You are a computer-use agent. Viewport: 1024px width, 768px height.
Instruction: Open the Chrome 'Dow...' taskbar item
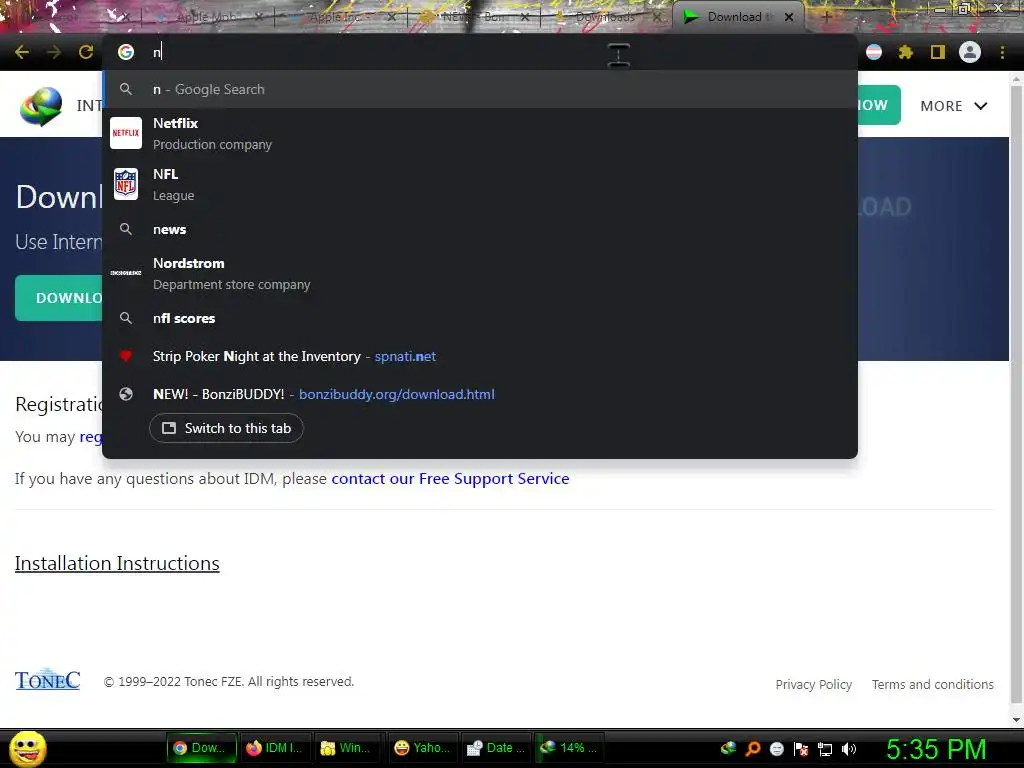point(200,748)
